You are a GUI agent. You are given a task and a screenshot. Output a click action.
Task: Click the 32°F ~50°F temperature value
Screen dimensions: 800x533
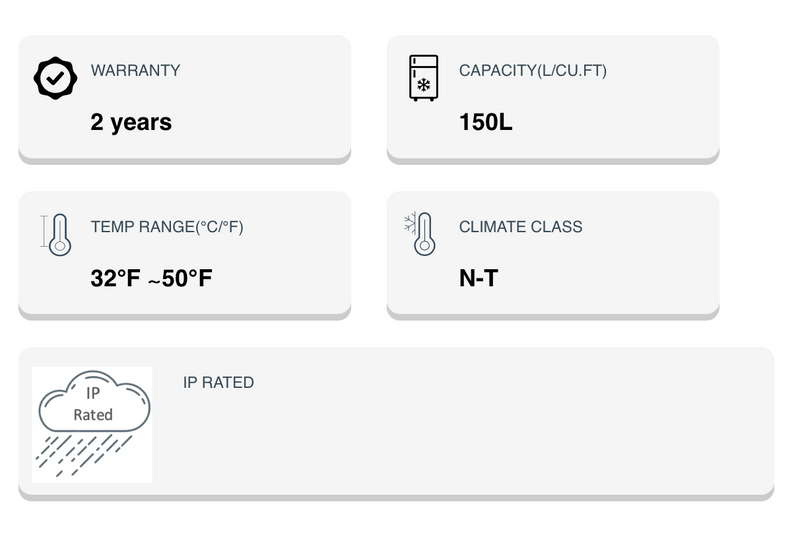[151, 278]
